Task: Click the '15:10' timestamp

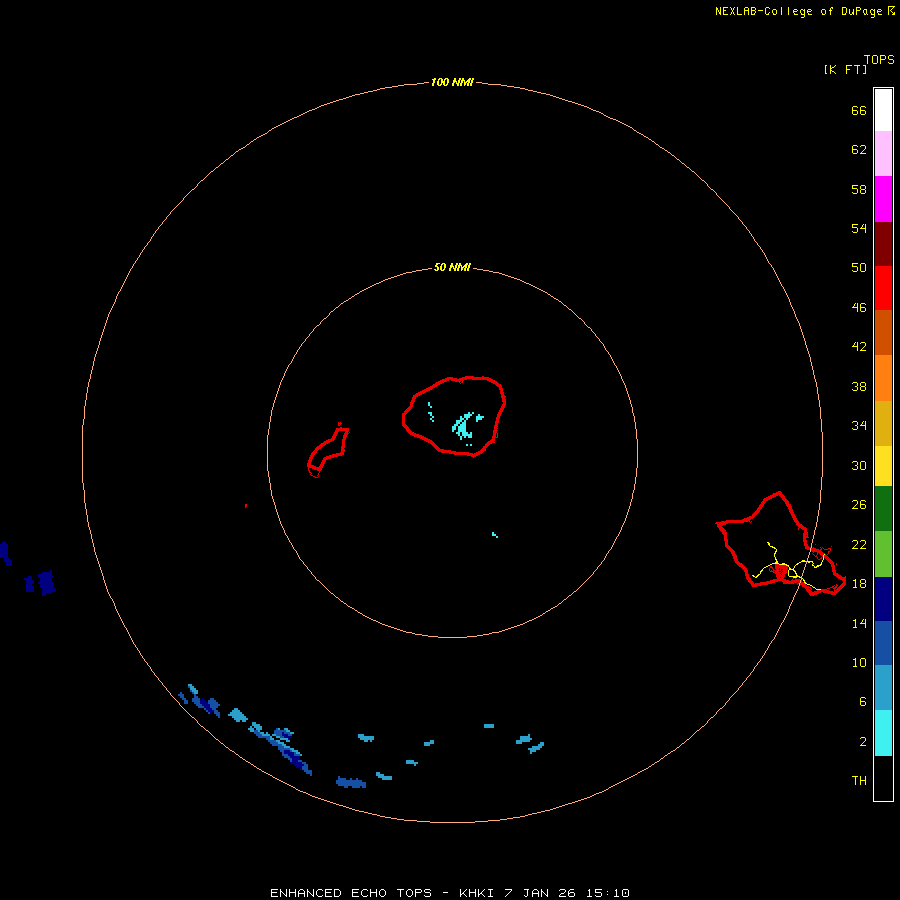Action: pyautogui.click(x=608, y=893)
